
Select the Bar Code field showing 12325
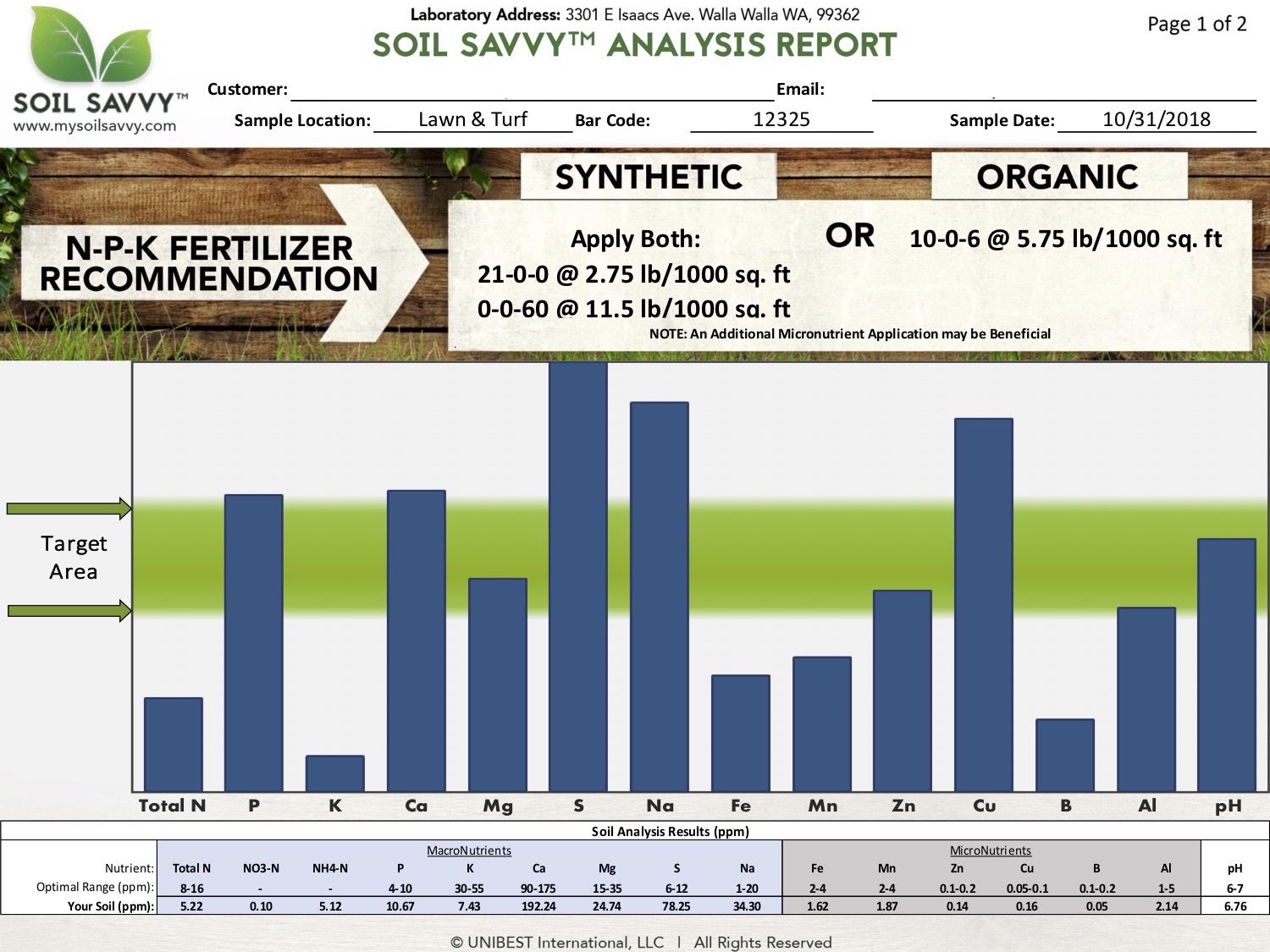coord(782,118)
